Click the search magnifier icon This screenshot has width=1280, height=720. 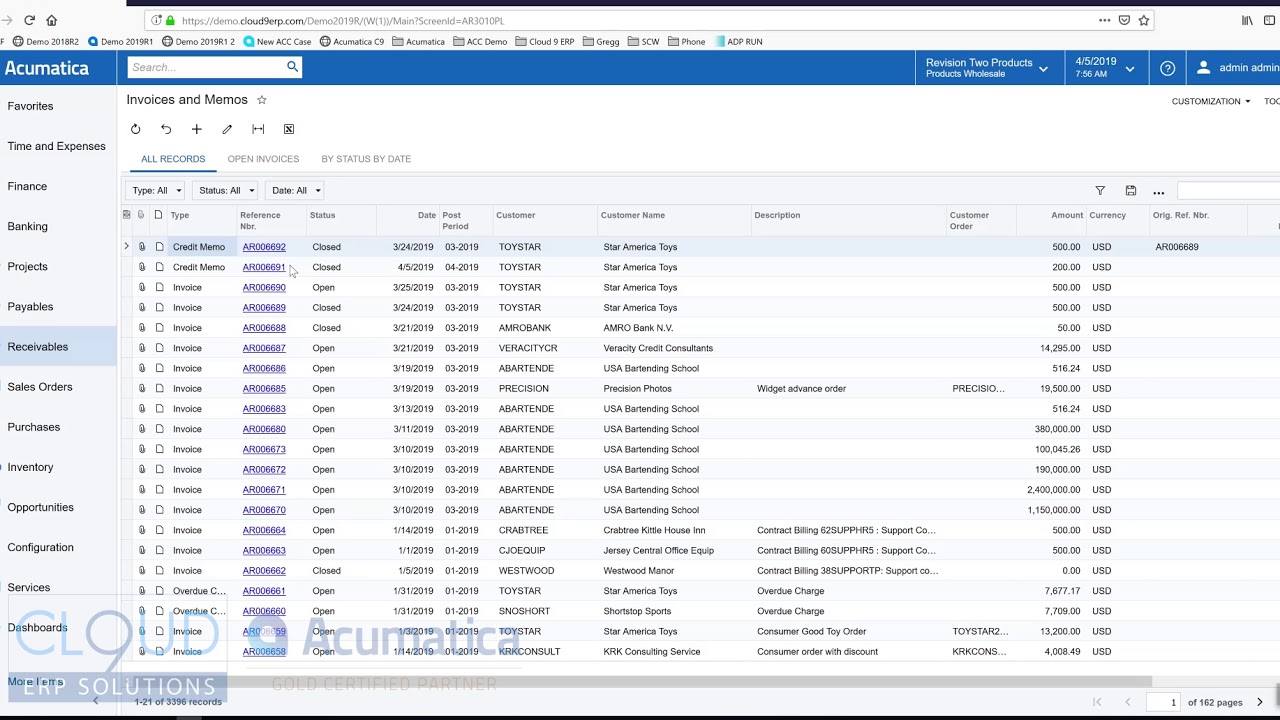click(292, 67)
